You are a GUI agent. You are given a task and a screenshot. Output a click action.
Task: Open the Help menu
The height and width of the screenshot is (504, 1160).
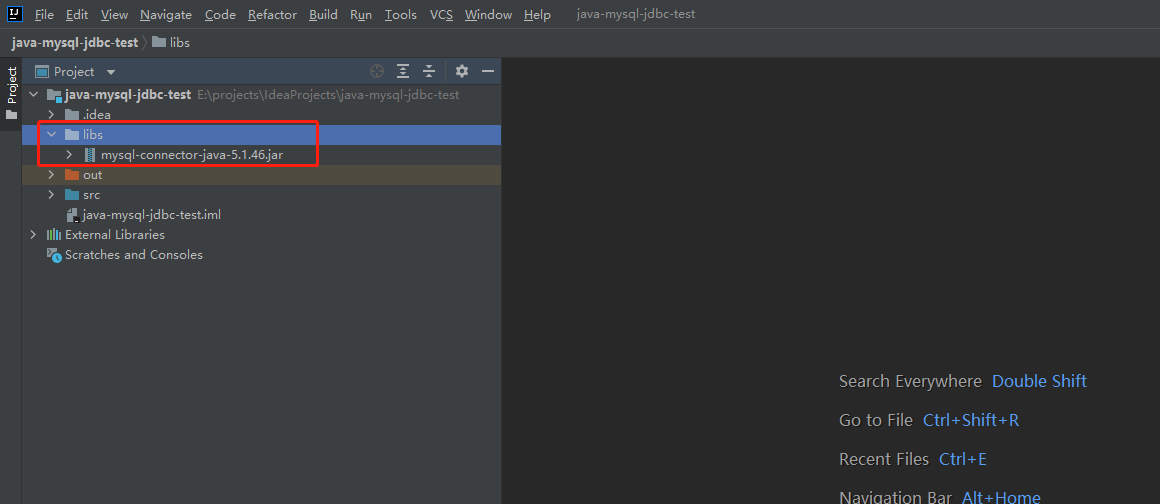[537, 15]
